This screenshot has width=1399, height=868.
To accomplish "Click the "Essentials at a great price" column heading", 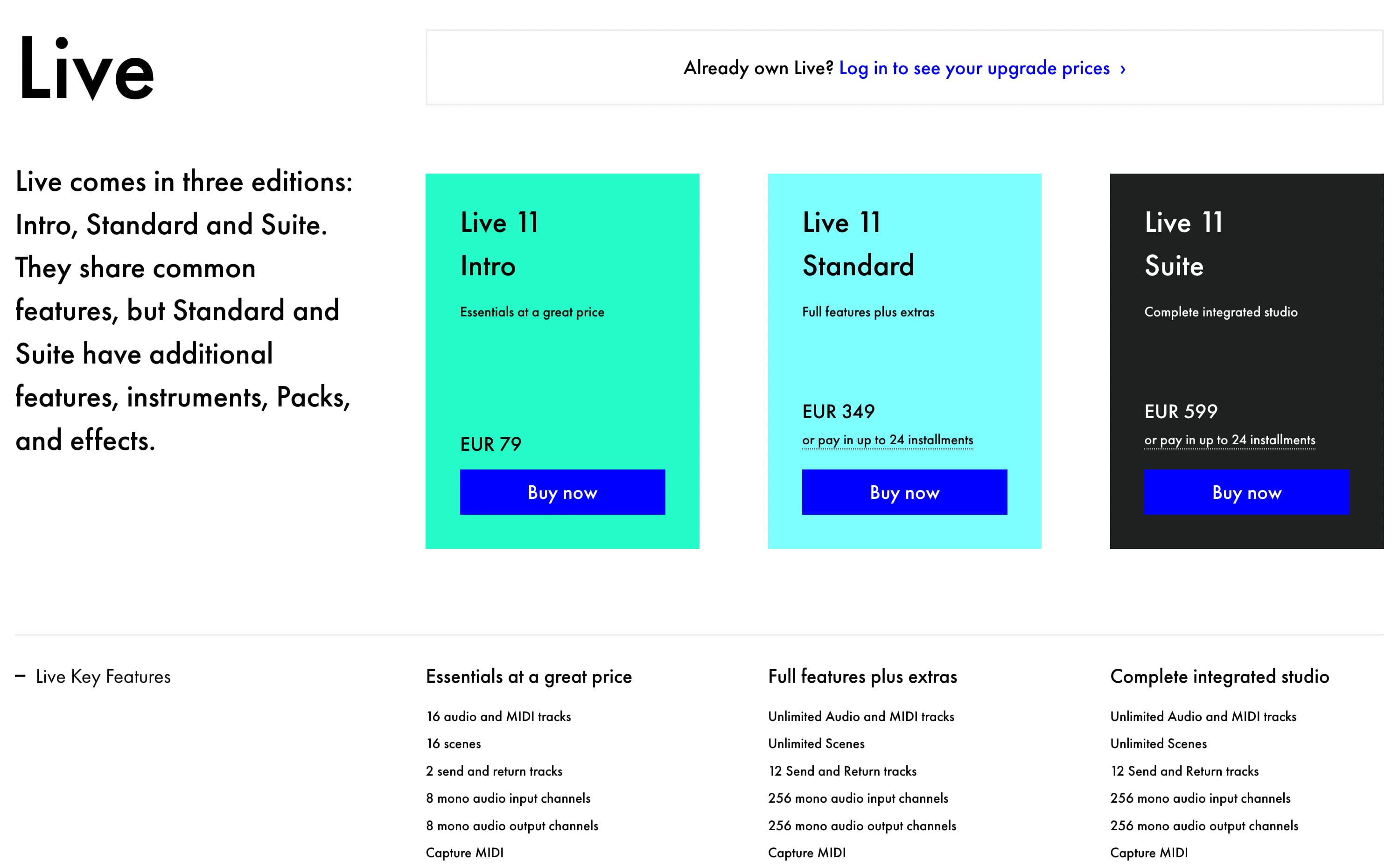I will pyautogui.click(x=528, y=676).
